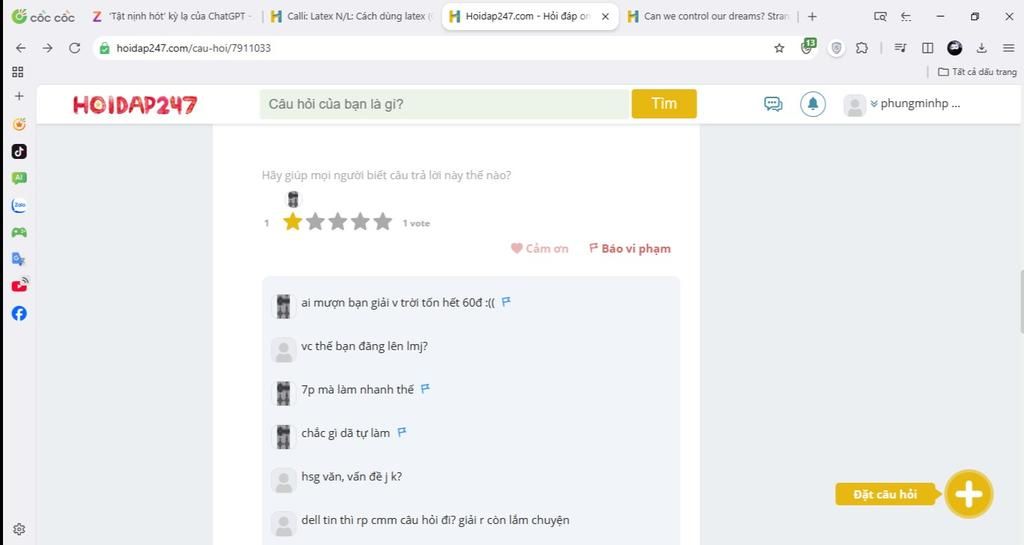Open the browser downloads icon

coord(982,48)
